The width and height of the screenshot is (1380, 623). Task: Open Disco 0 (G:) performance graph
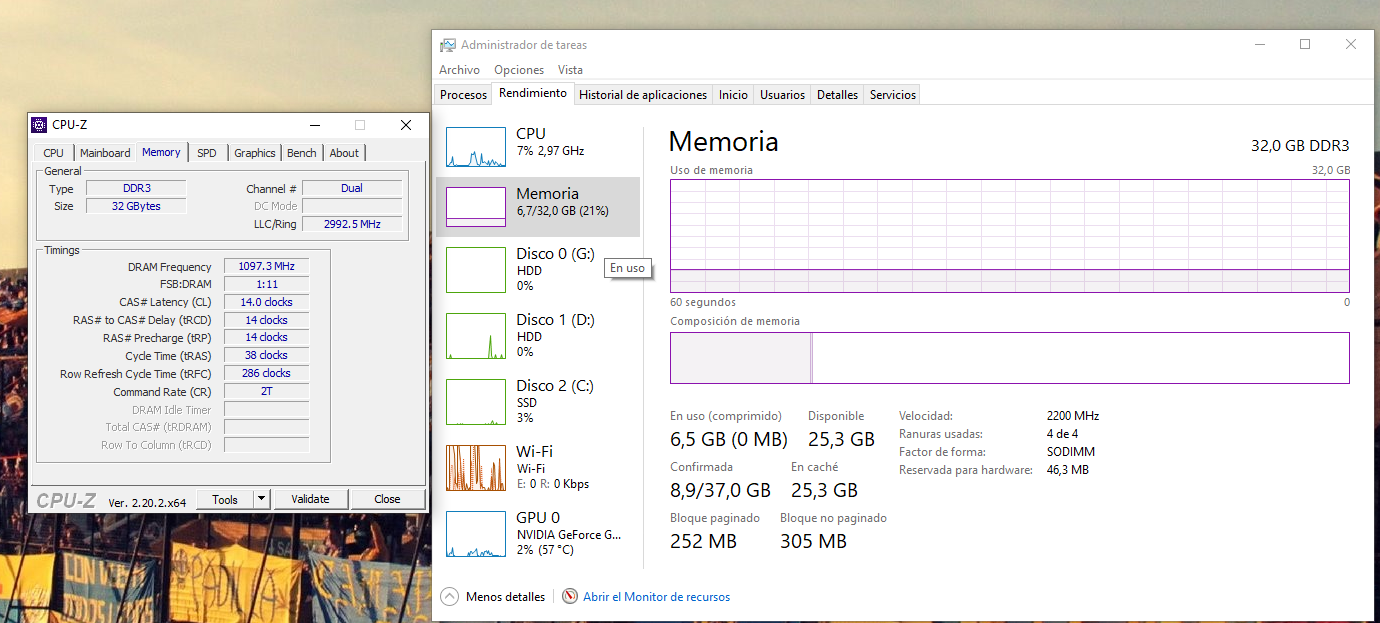pyautogui.click(x=476, y=270)
